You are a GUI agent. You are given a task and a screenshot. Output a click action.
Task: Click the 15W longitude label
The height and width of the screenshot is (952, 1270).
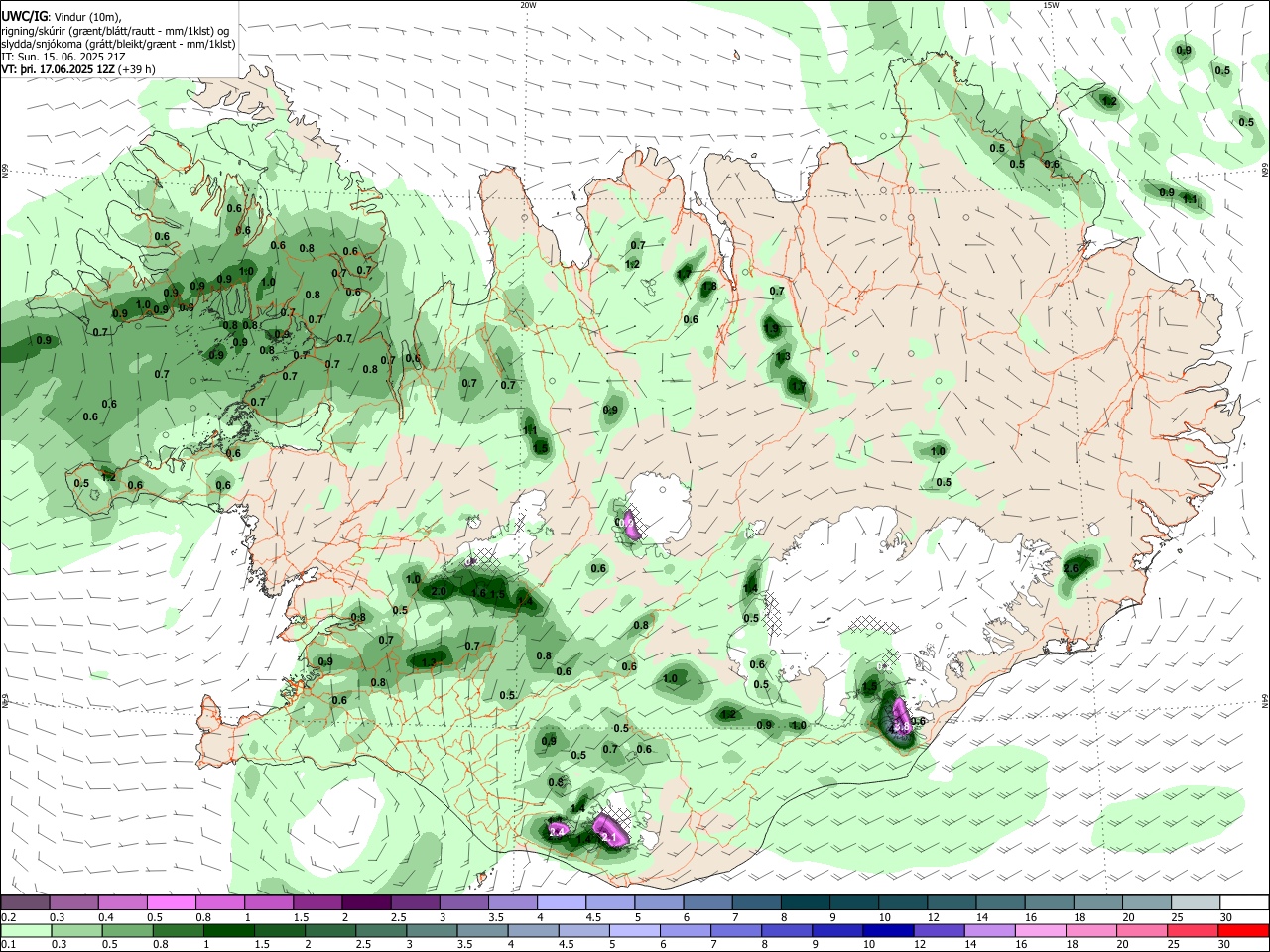point(1051,5)
